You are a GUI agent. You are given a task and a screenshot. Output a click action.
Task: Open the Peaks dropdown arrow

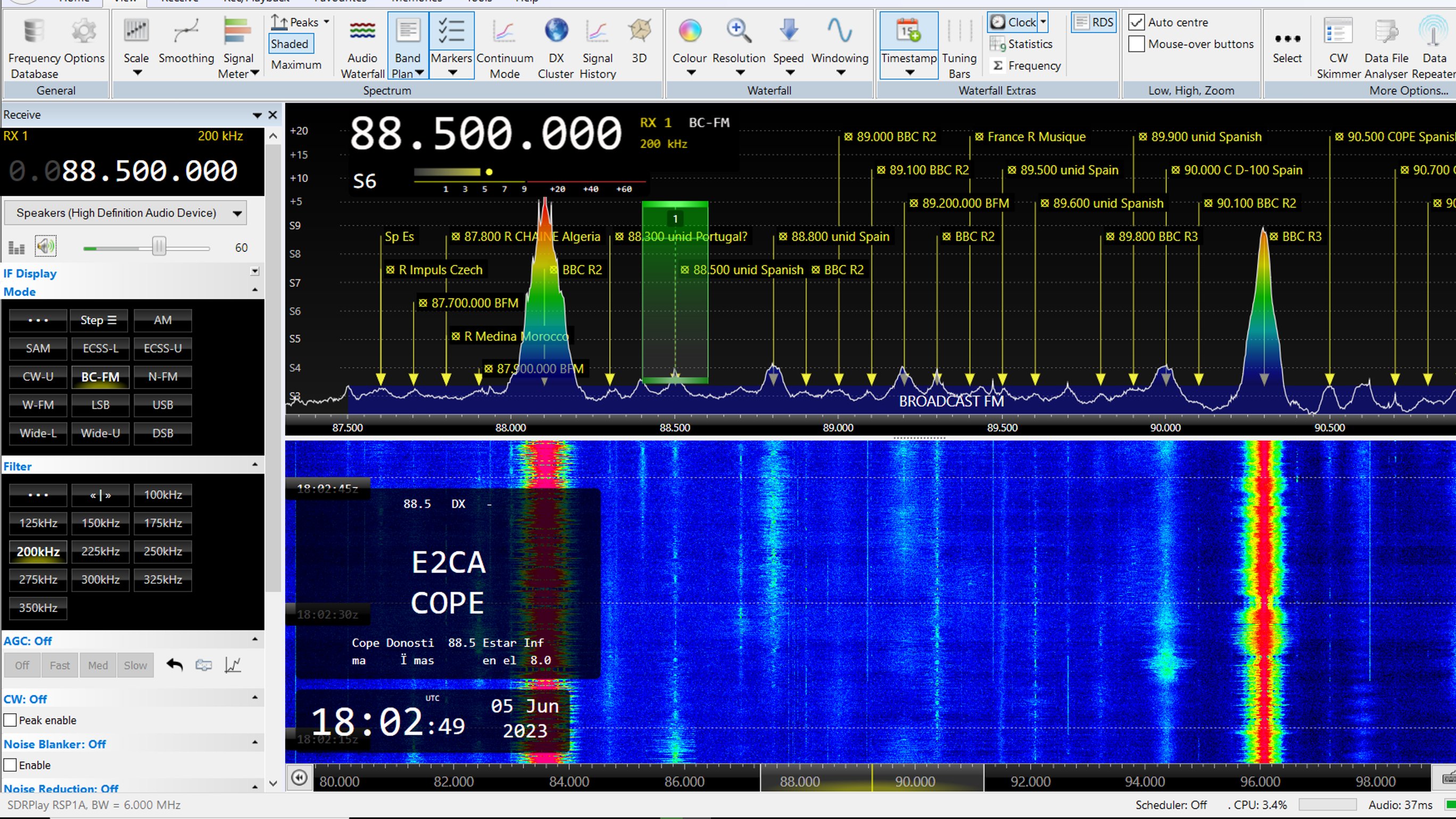(326, 22)
